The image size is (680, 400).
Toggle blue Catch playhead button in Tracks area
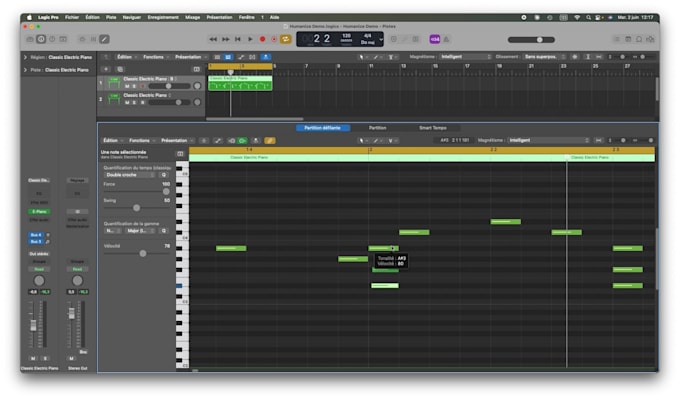[x=266, y=57]
